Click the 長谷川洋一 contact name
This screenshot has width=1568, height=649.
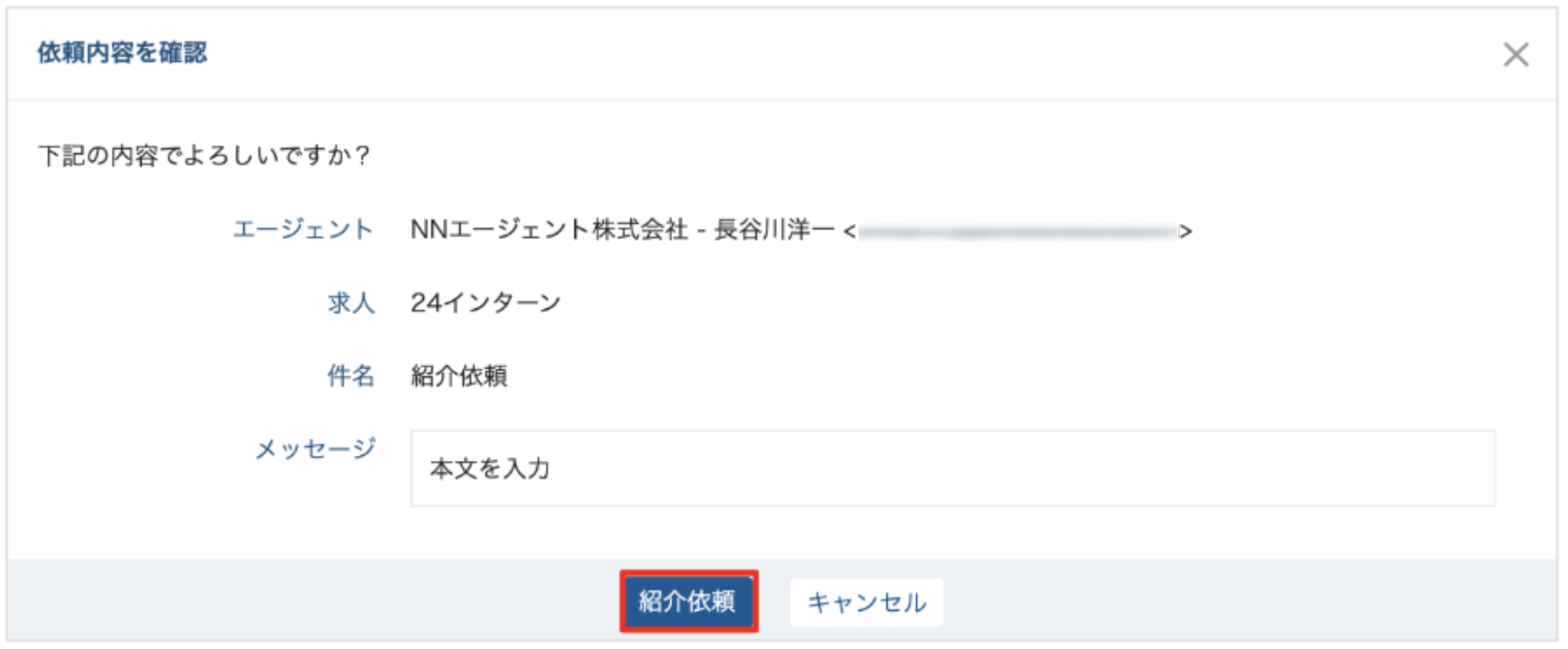[x=774, y=230]
